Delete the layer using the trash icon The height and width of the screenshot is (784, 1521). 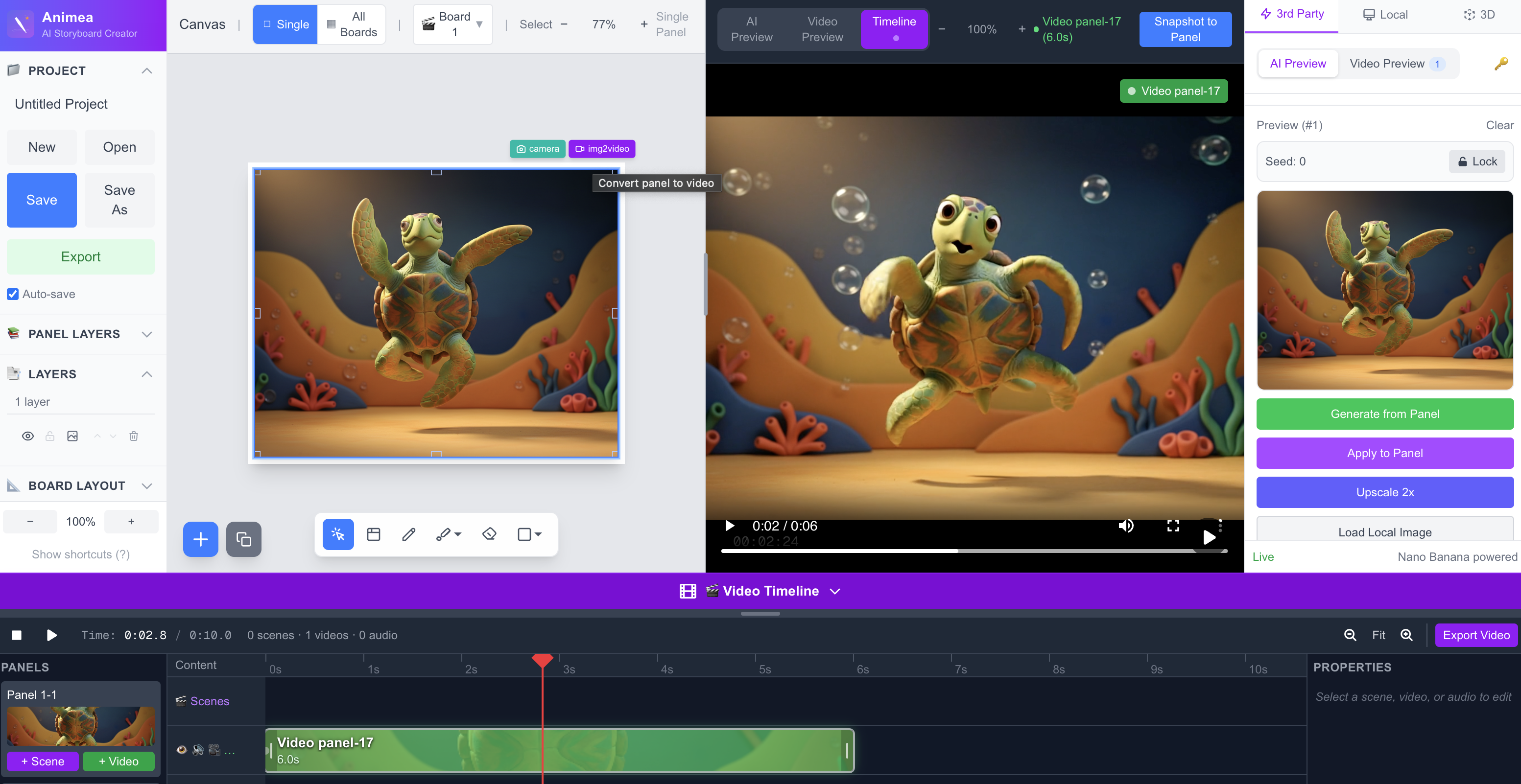tap(133, 436)
